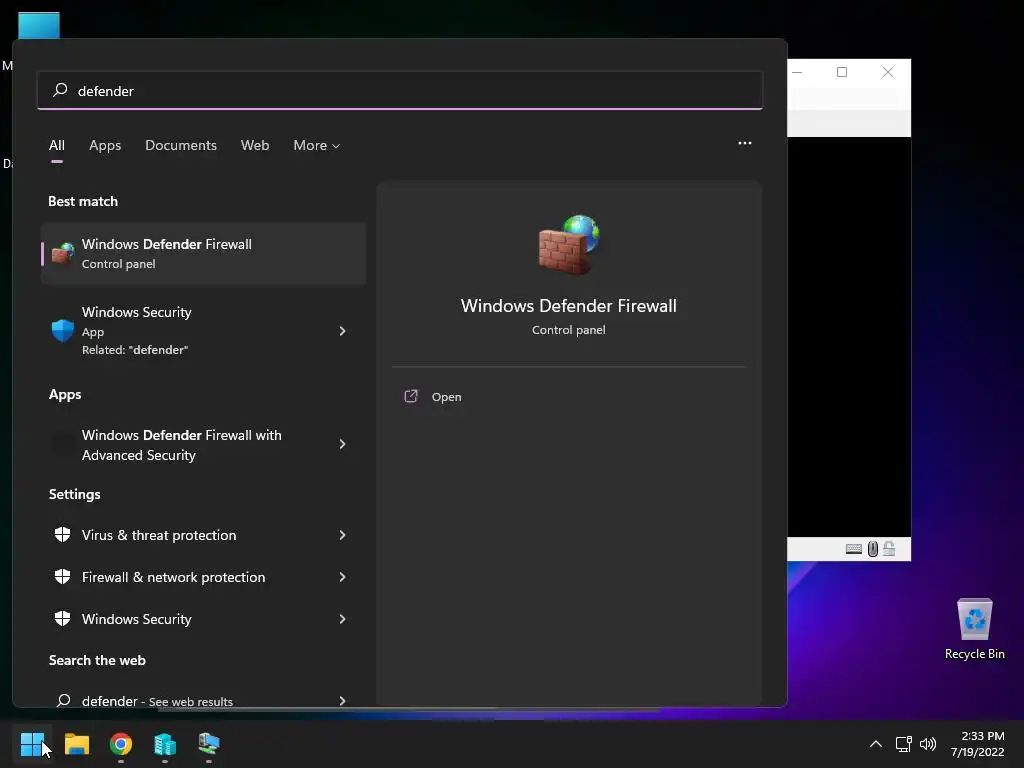Click the lock icon in background window status bar
The height and width of the screenshot is (768, 1024).
point(889,549)
